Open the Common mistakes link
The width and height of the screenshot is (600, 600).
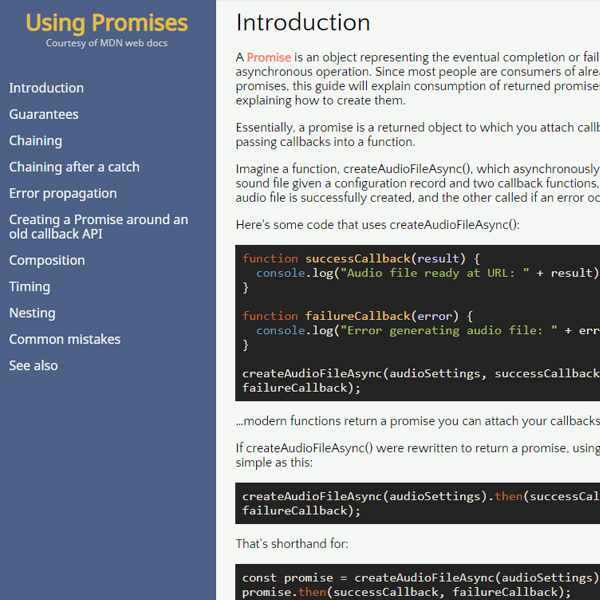(x=64, y=339)
